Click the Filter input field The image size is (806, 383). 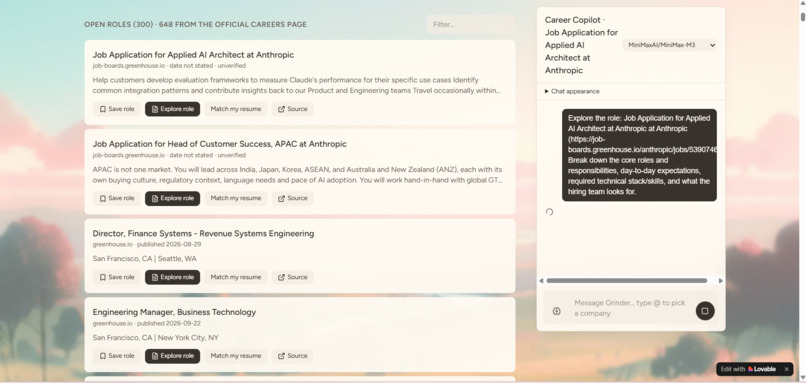(x=471, y=24)
